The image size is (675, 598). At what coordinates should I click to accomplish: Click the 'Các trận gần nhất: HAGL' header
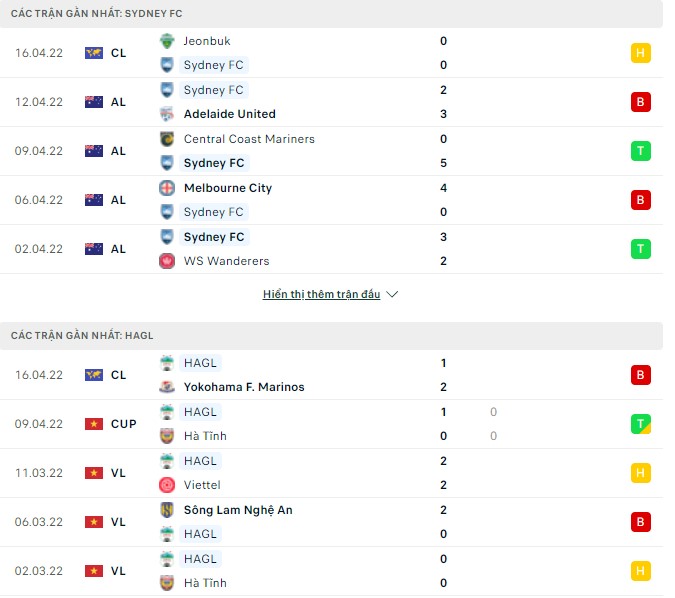point(82,336)
